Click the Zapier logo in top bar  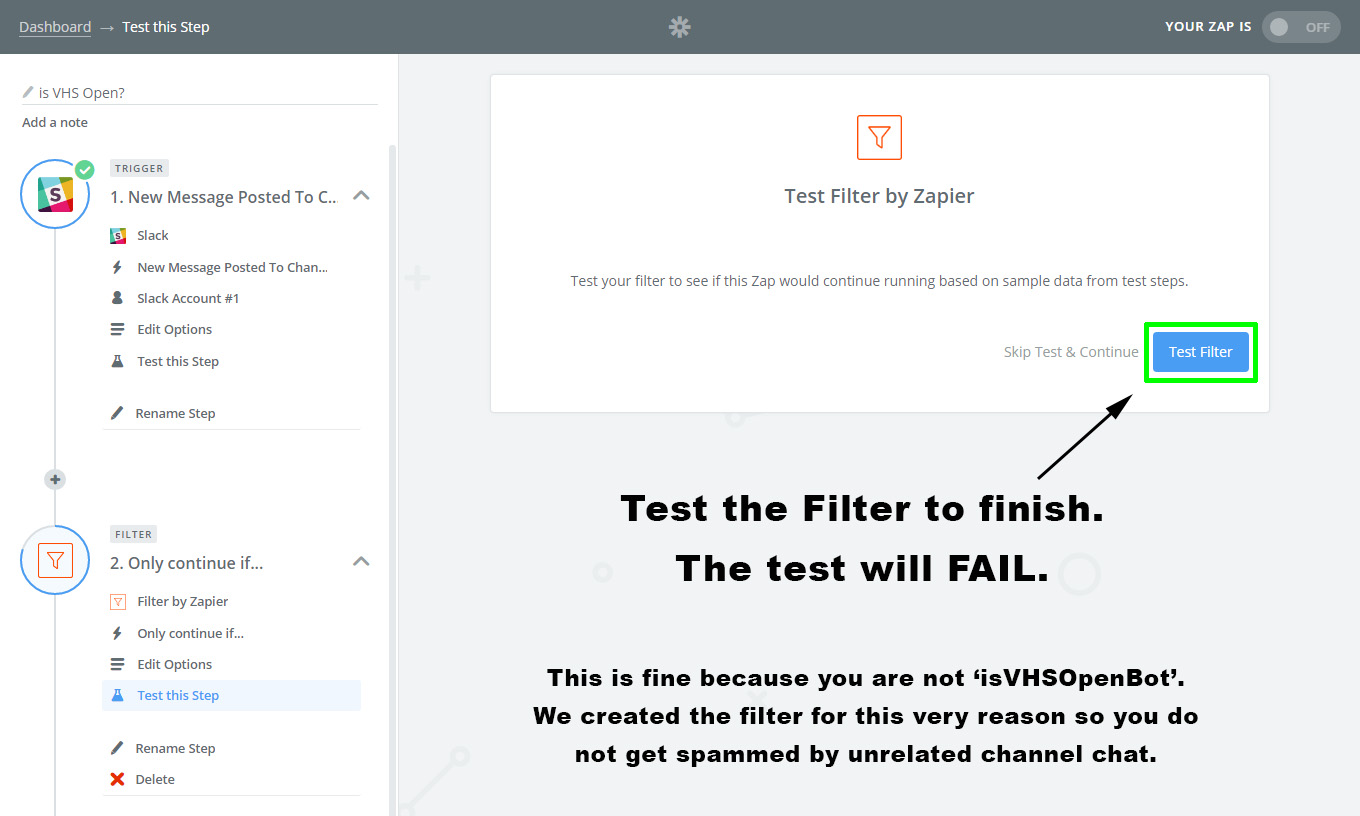click(x=680, y=27)
